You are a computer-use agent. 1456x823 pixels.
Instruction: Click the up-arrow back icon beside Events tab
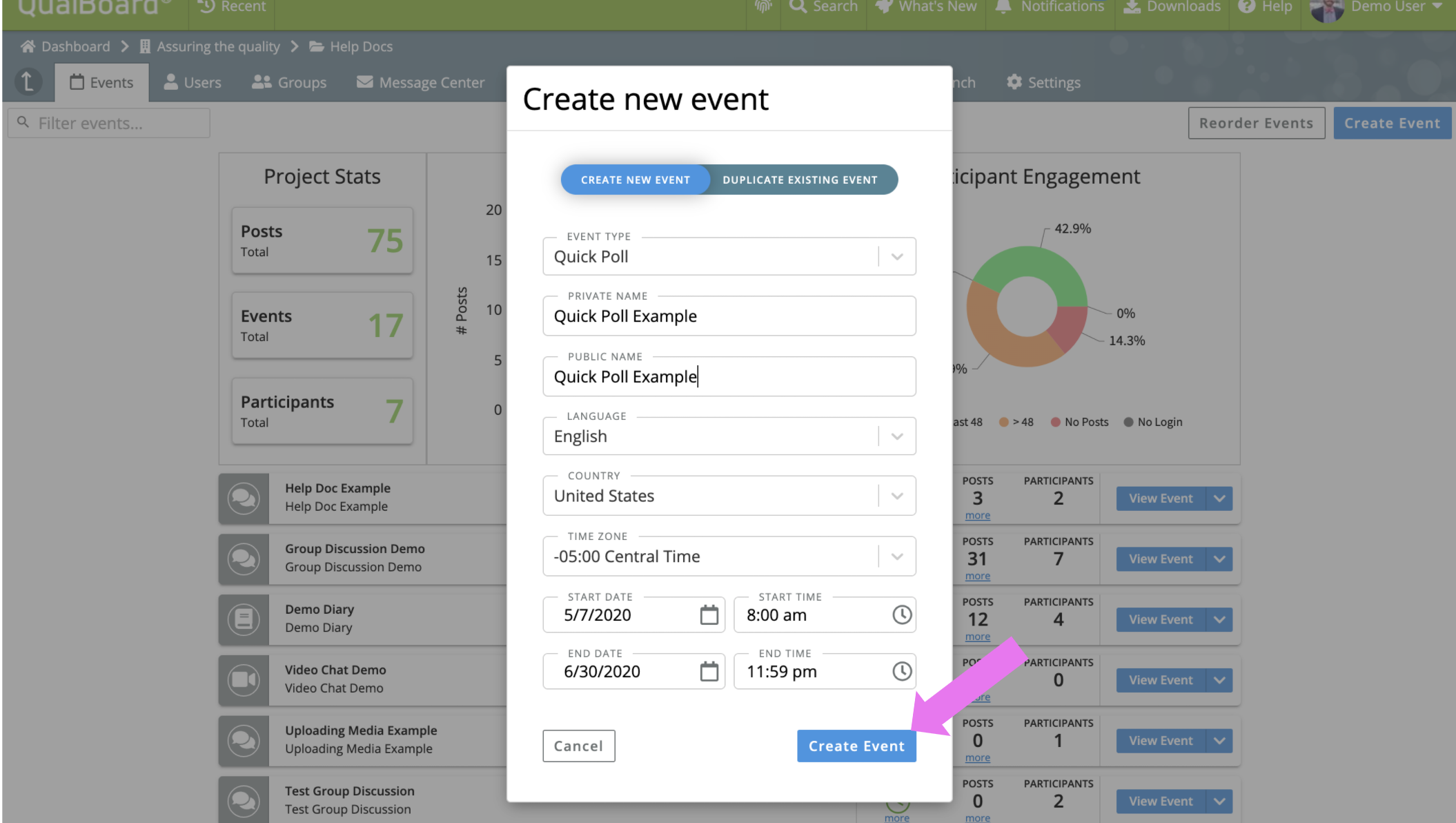pyautogui.click(x=28, y=82)
